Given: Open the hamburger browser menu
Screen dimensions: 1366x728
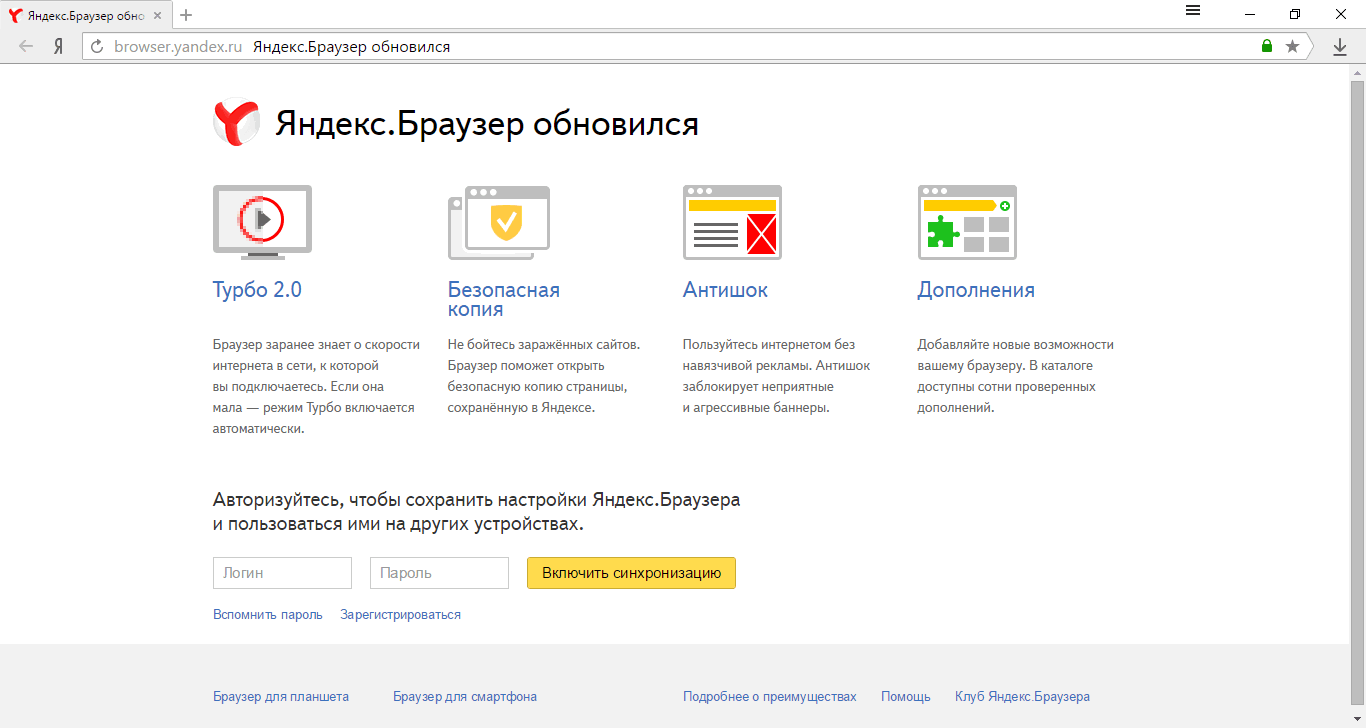Looking at the screenshot, I should coord(1192,11).
